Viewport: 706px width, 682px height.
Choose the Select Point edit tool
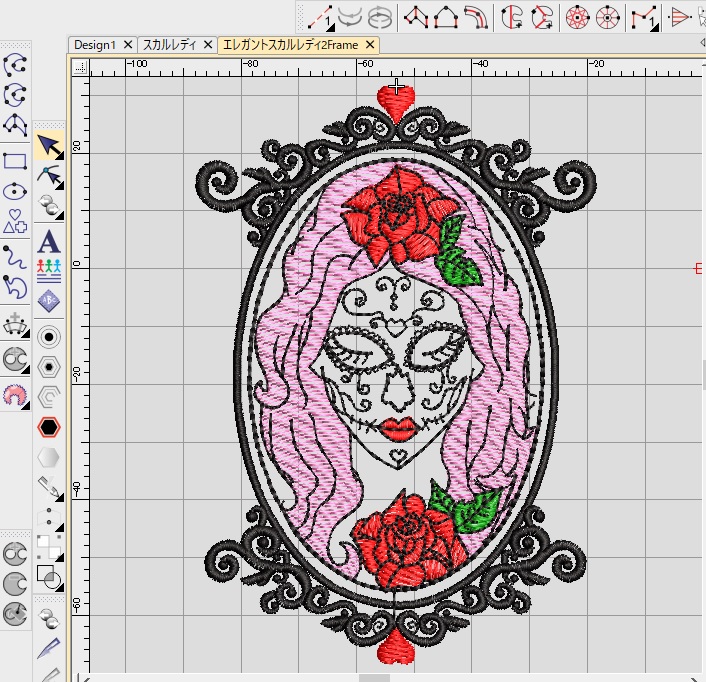(49, 176)
